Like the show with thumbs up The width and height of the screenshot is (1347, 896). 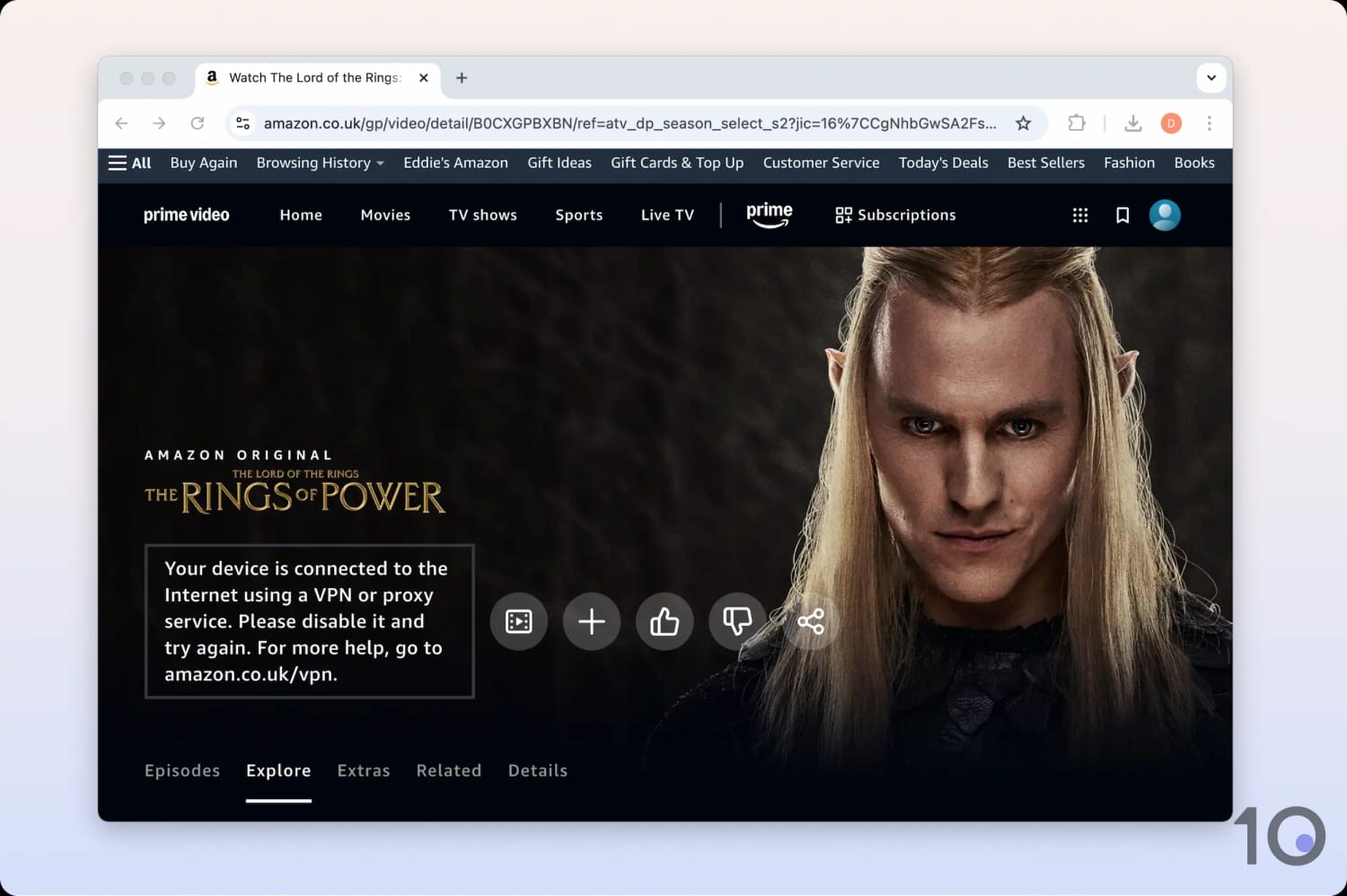point(665,621)
